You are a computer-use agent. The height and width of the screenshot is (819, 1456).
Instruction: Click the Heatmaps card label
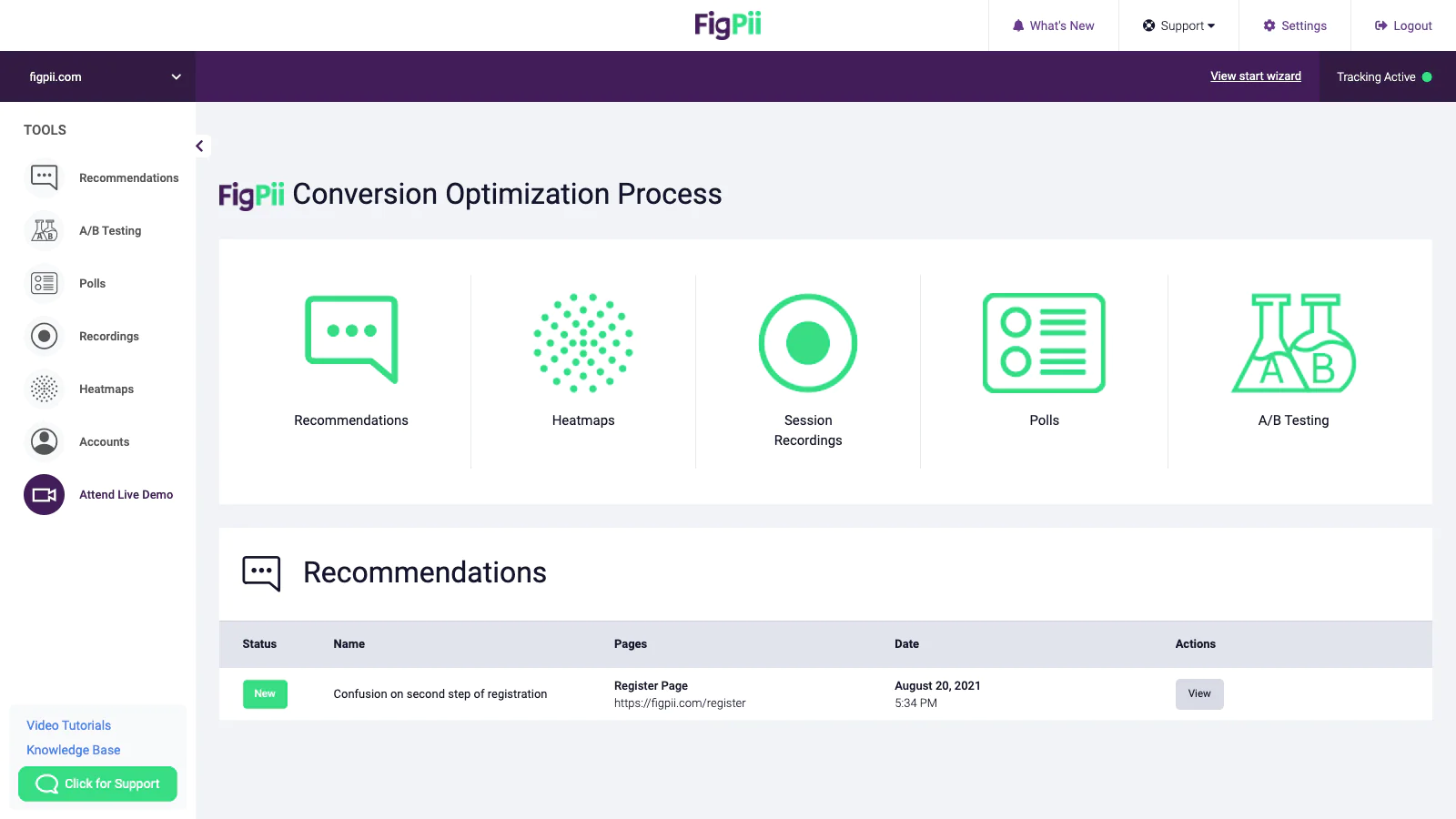583,420
